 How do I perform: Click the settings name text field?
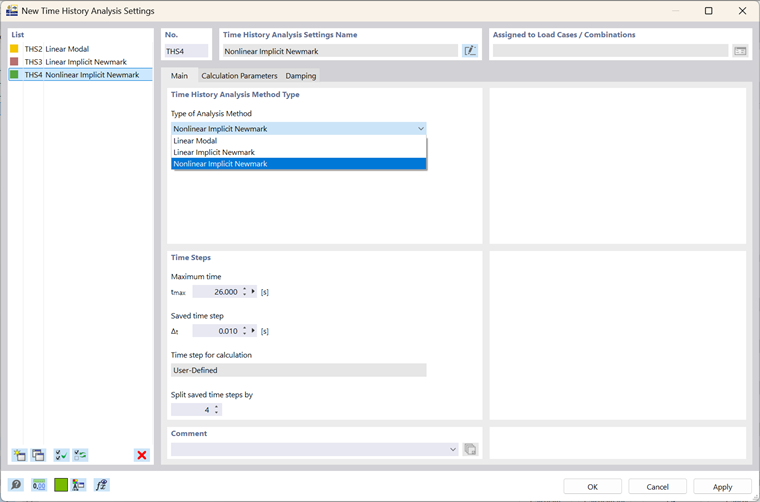coord(340,51)
